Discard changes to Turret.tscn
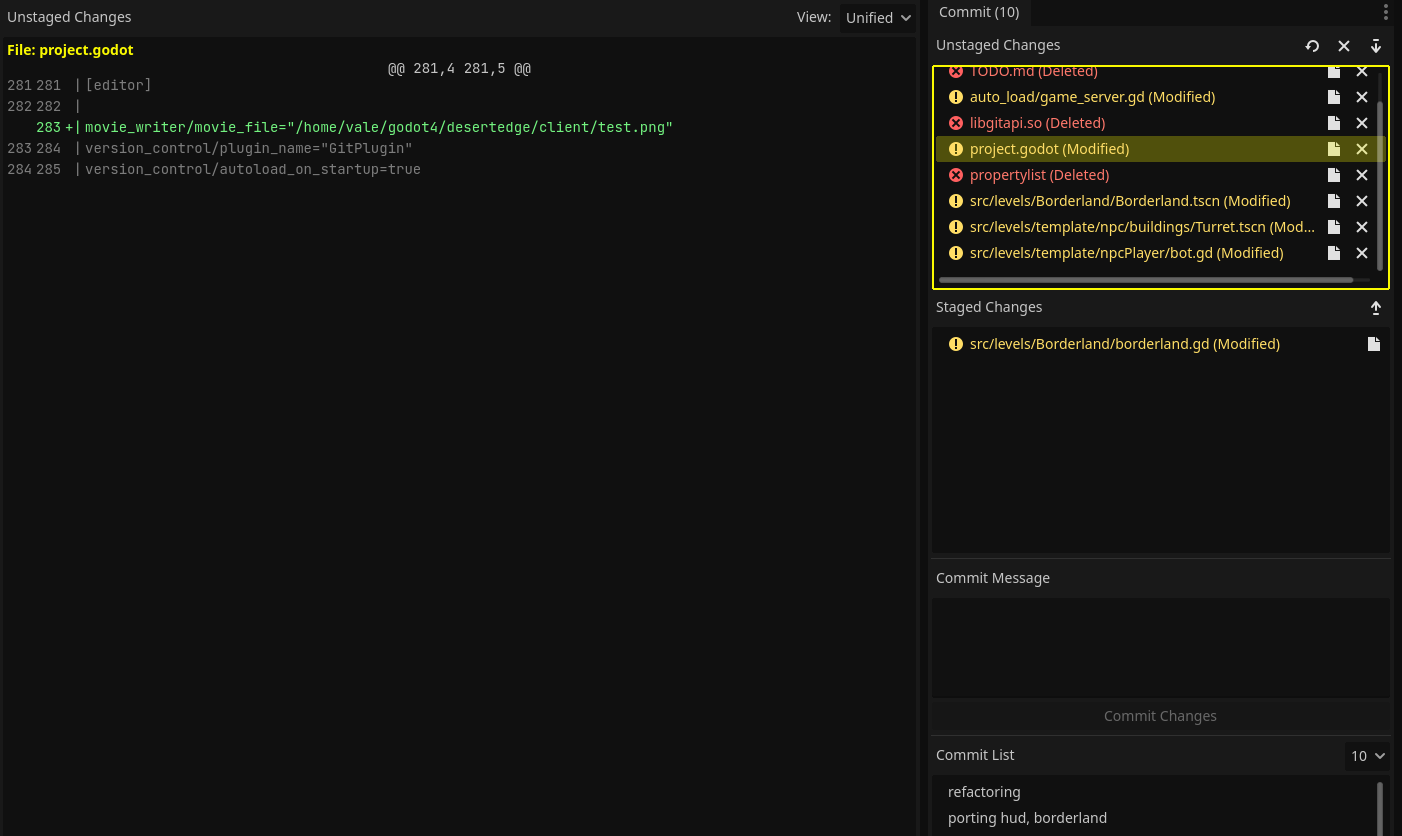1402x836 pixels. tap(1362, 227)
